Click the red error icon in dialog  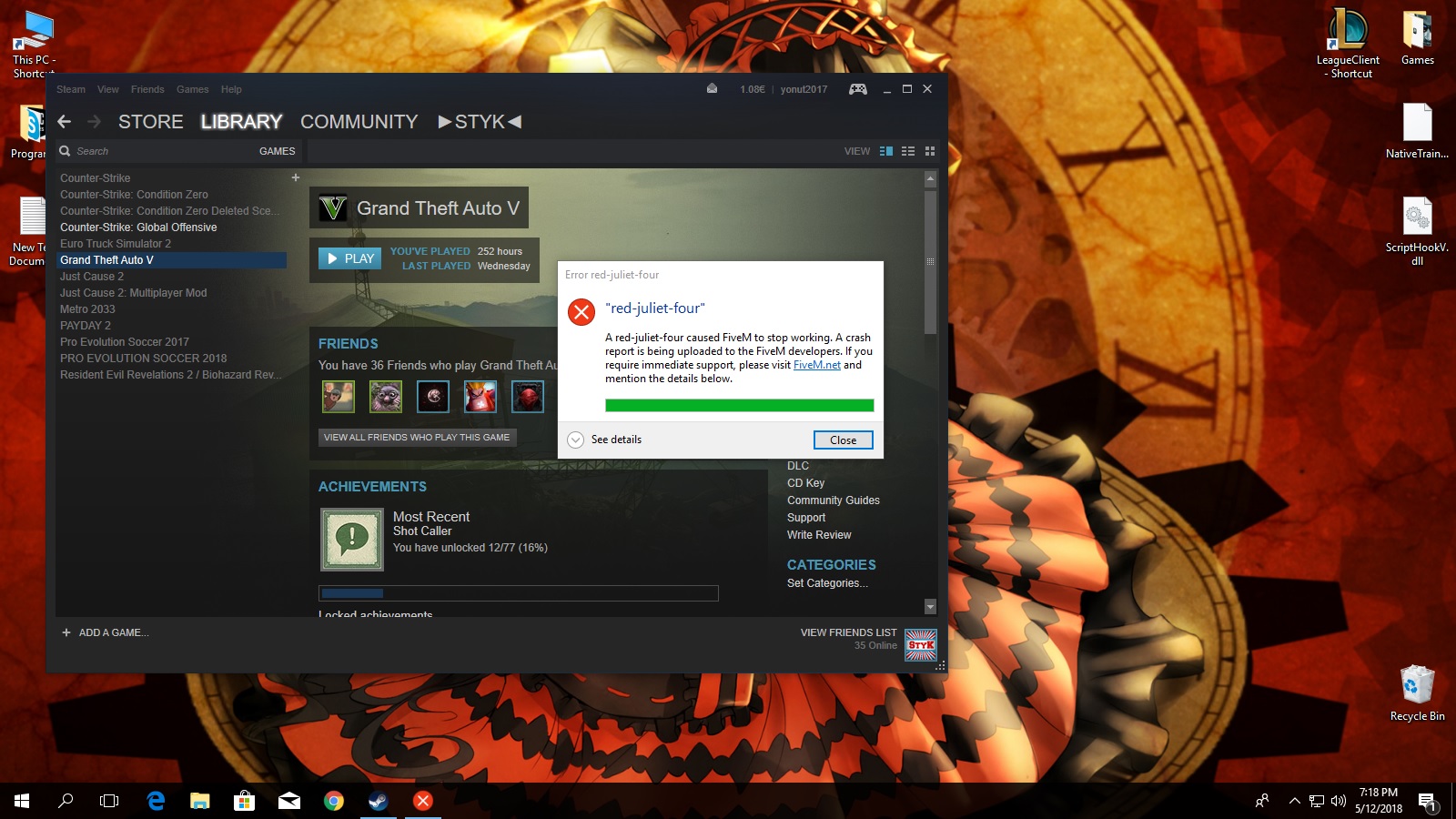coord(581,312)
